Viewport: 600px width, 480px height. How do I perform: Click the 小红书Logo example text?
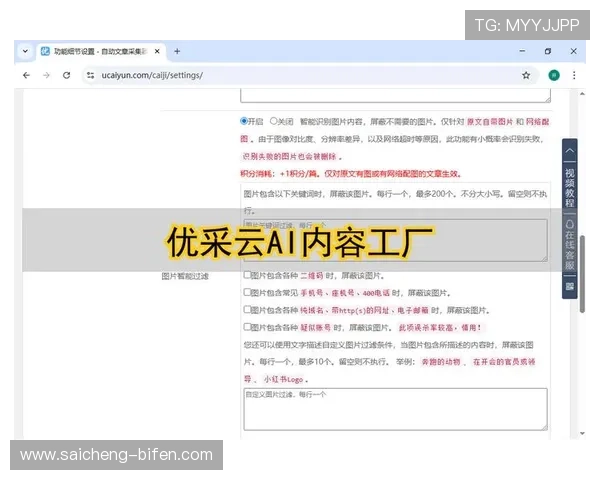pos(284,379)
